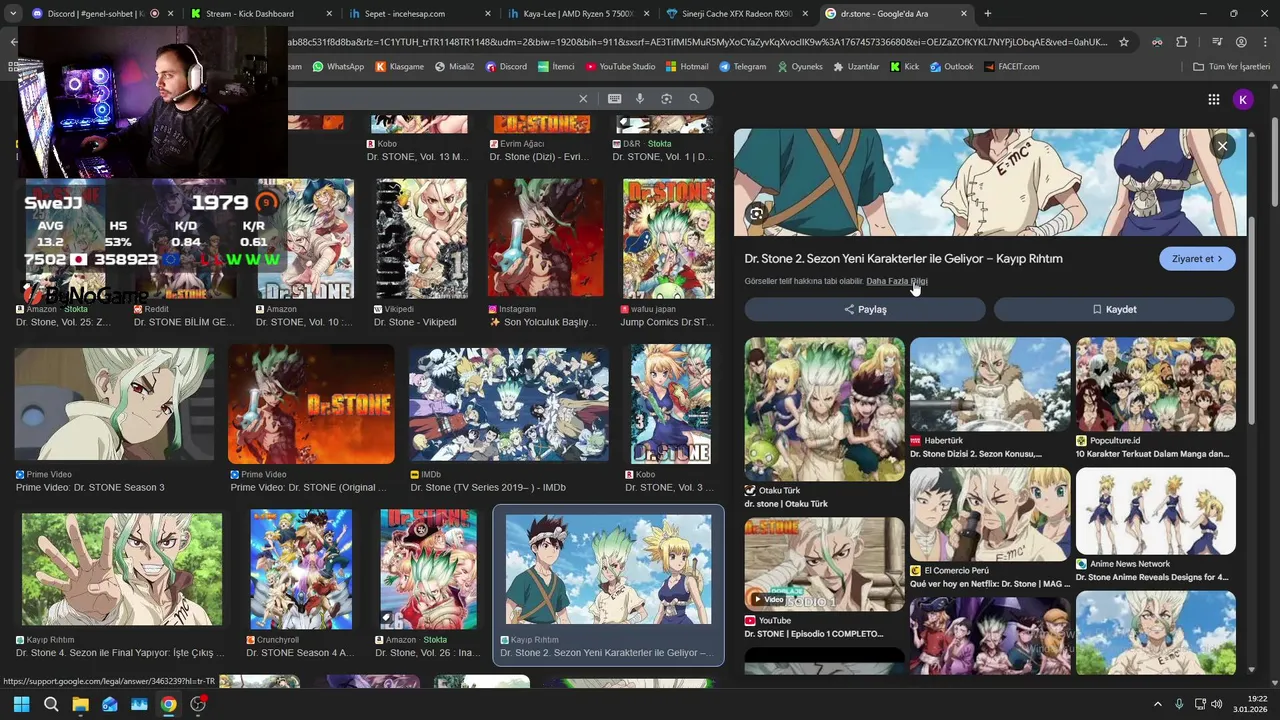Open the taskbar volume control
This screenshot has height=720, width=1280.
click(x=1217, y=704)
